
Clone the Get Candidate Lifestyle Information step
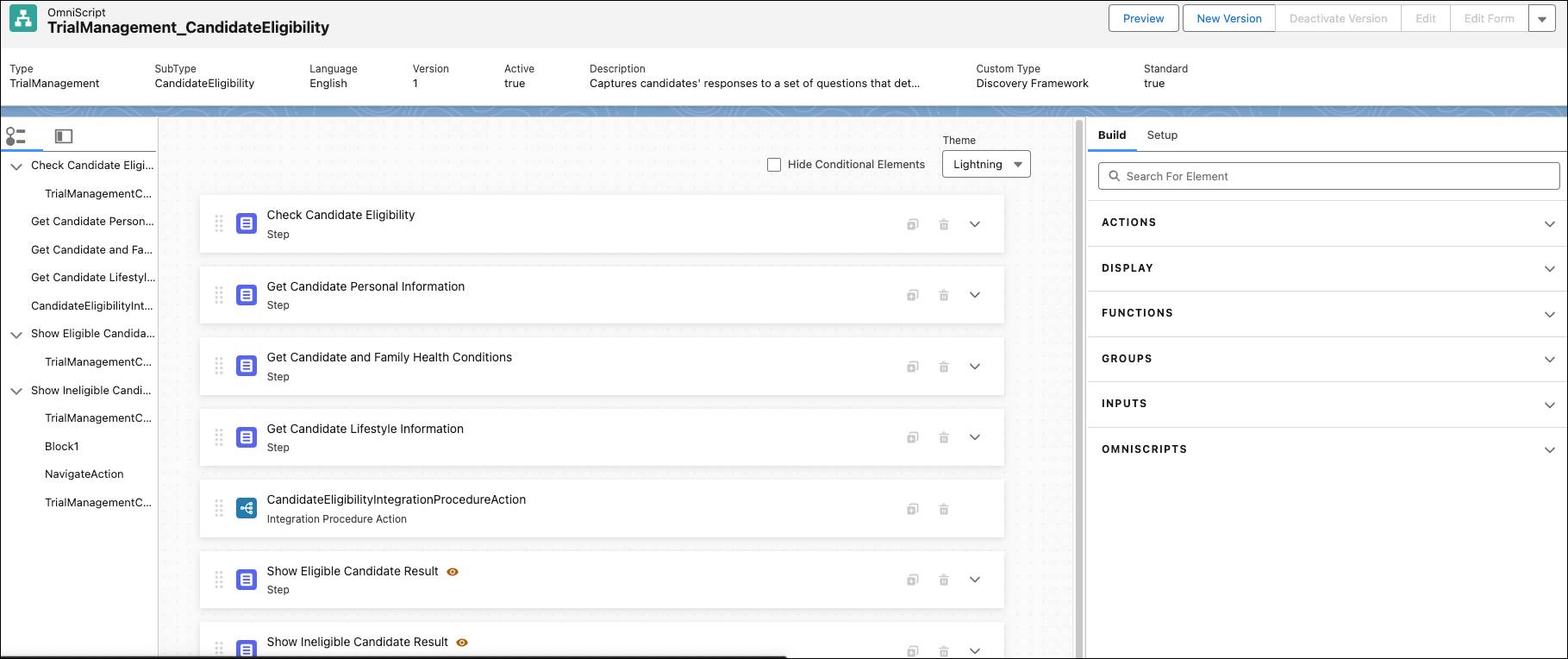(912, 437)
